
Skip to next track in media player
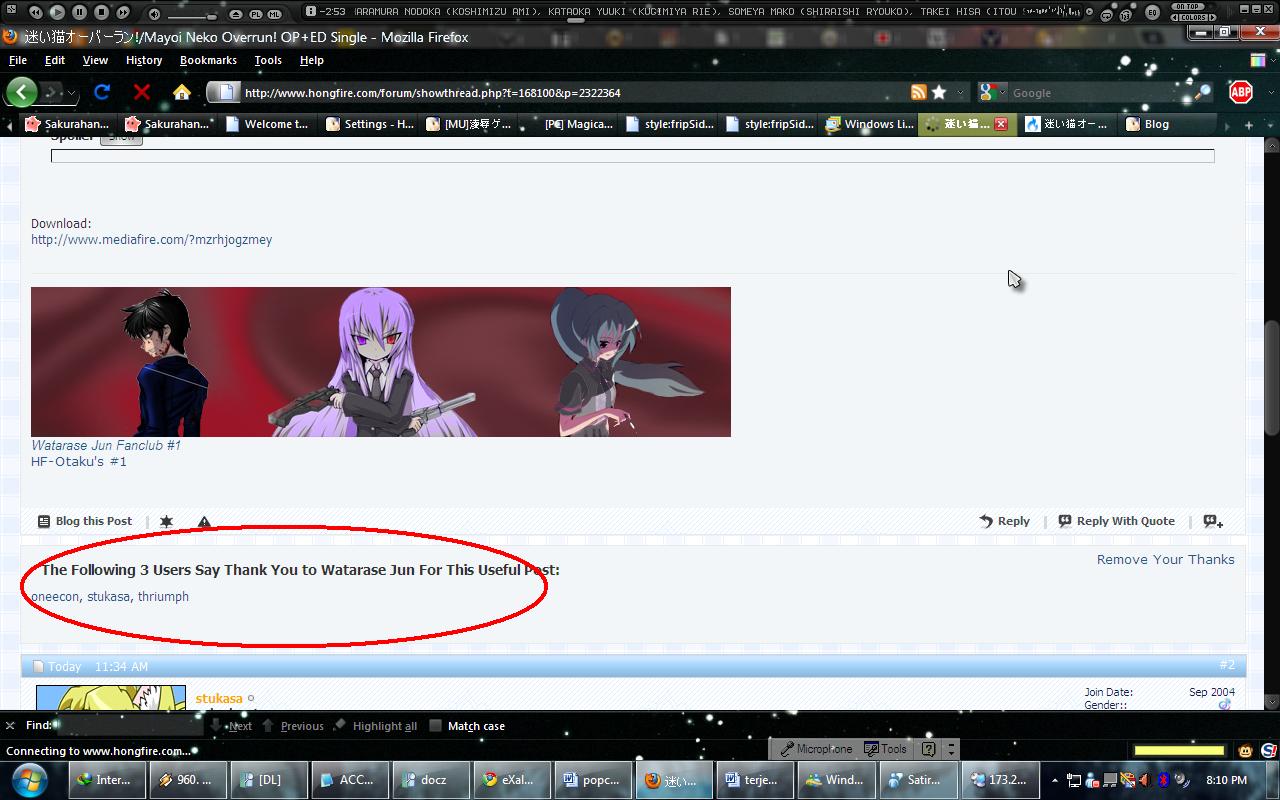click(123, 12)
